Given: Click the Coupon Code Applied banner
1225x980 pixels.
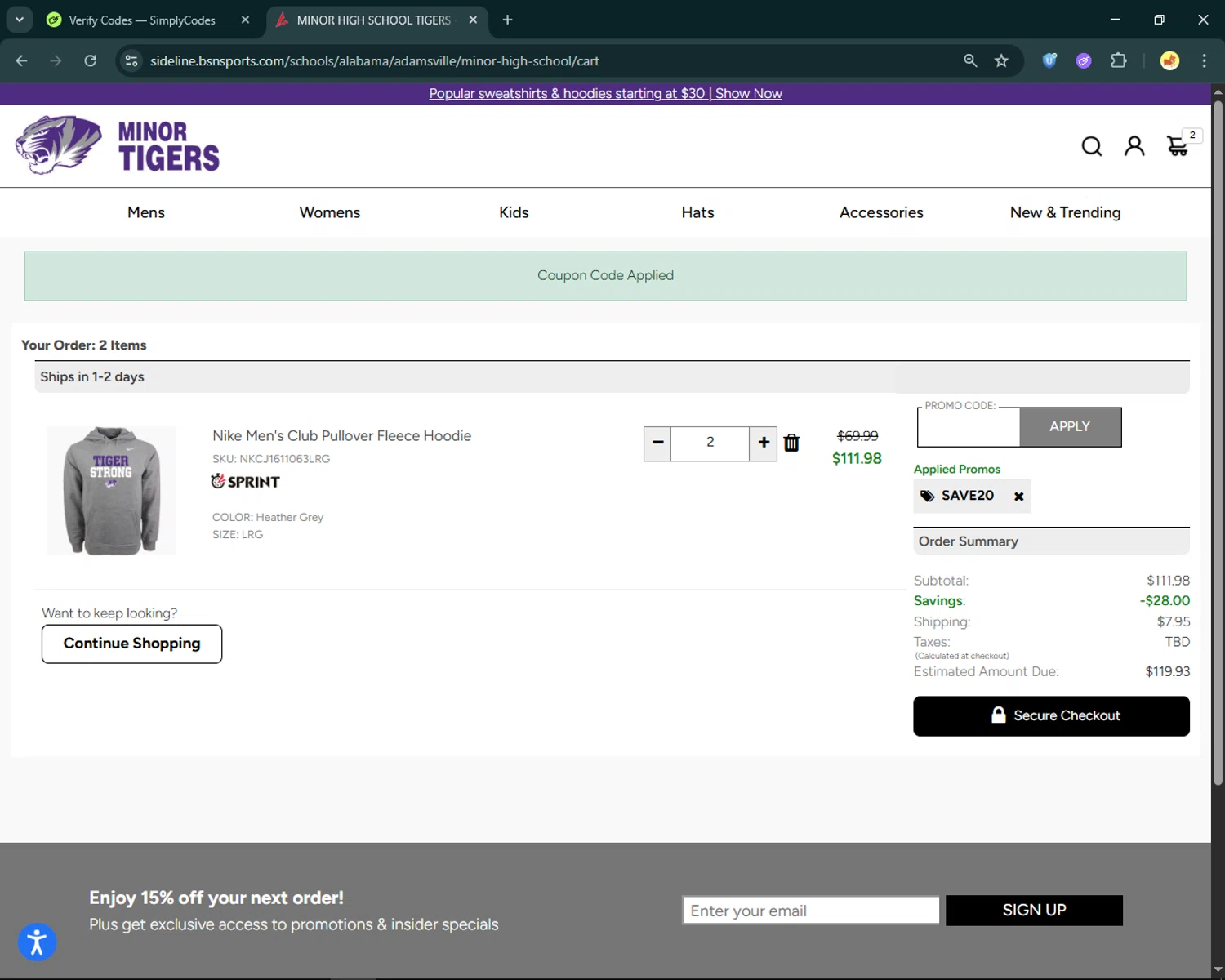Looking at the screenshot, I should (x=605, y=276).
